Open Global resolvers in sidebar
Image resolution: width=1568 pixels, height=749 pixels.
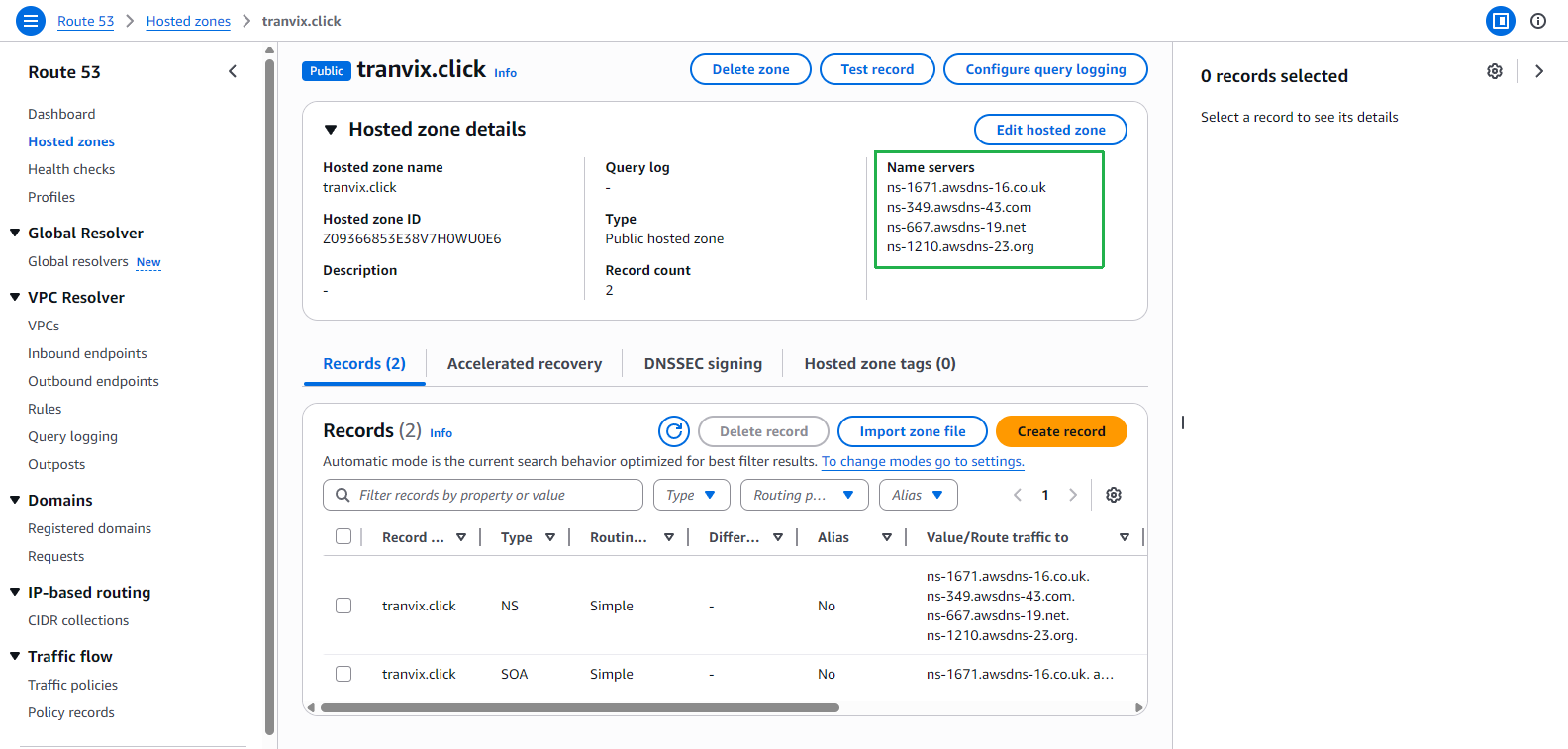click(x=78, y=261)
